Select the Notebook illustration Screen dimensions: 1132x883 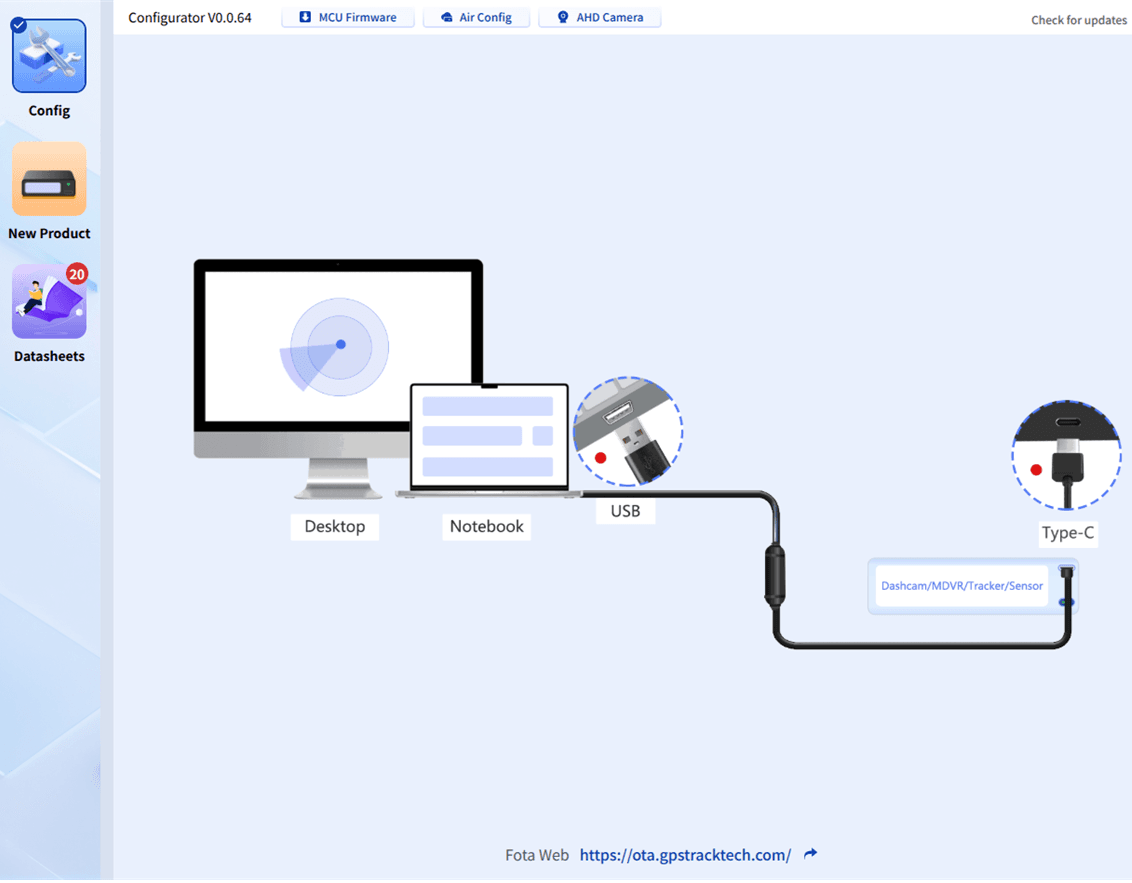488,435
